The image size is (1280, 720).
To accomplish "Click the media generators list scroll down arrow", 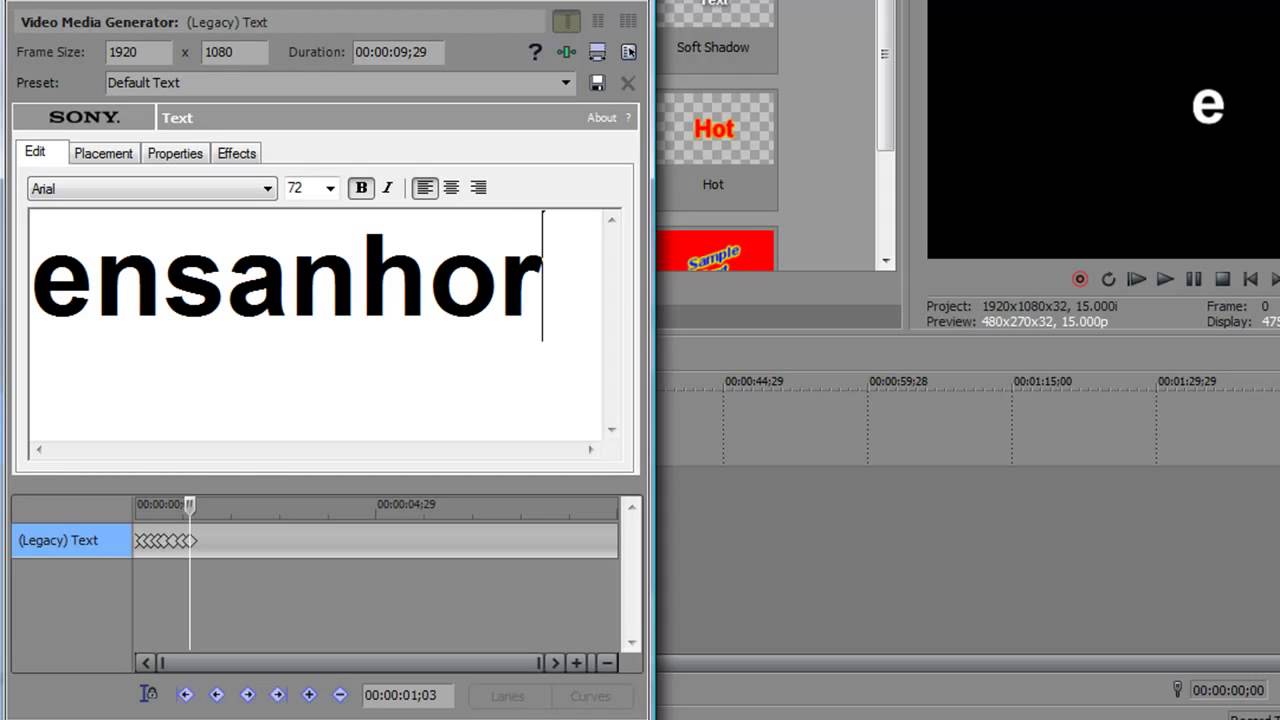I will (x=887, y=261).
